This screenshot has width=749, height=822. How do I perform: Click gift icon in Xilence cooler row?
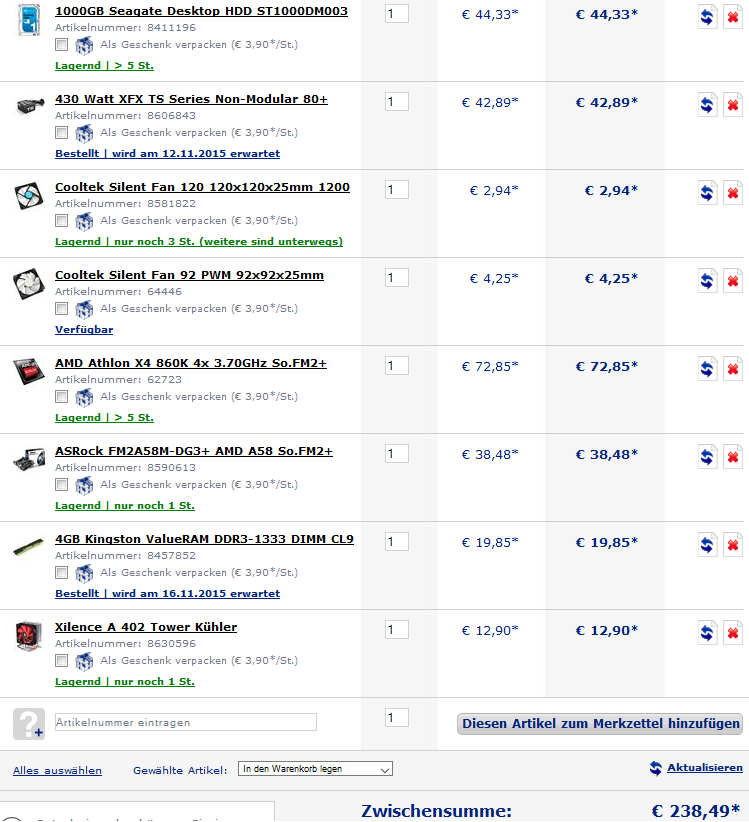point(84,662)
